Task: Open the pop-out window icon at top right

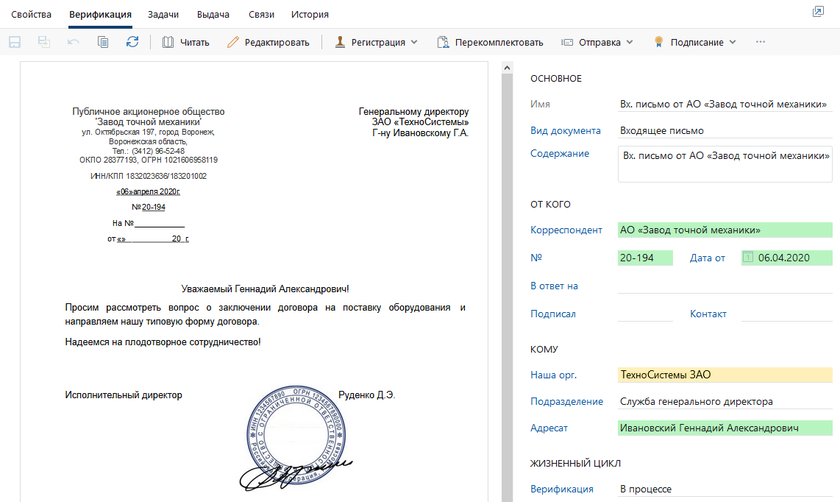Action: click(819, 12)
